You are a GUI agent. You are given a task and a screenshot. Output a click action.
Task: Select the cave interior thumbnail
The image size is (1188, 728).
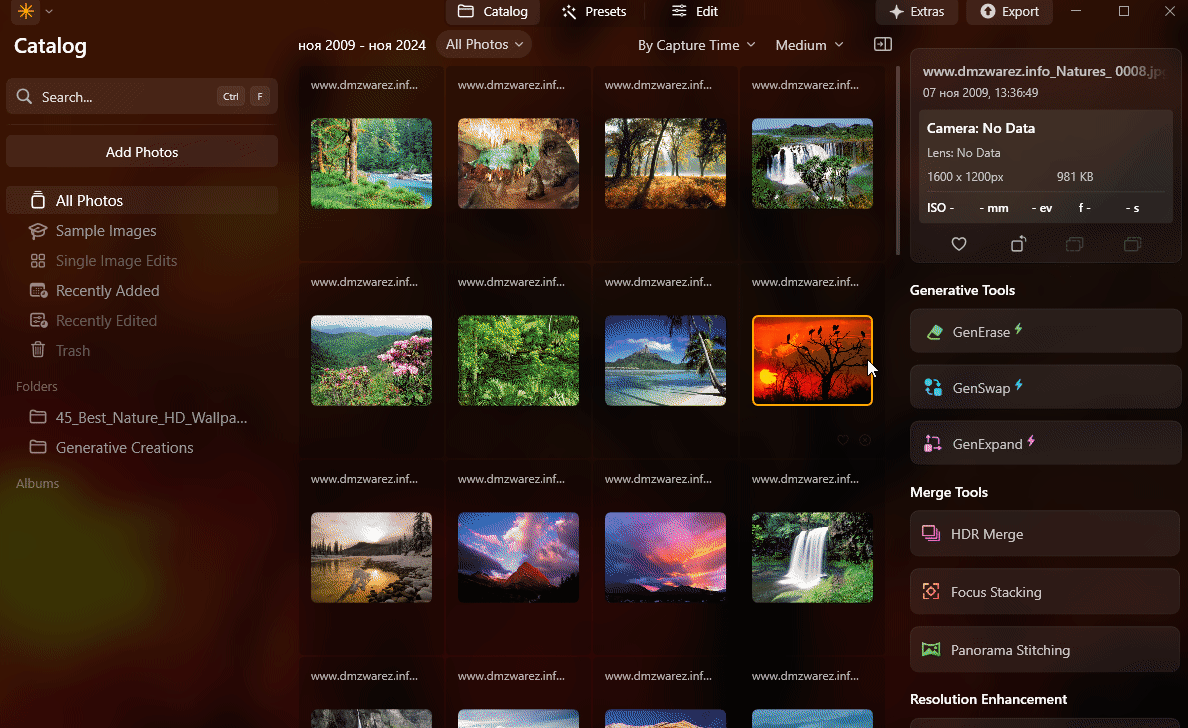(x=518, y=164)
